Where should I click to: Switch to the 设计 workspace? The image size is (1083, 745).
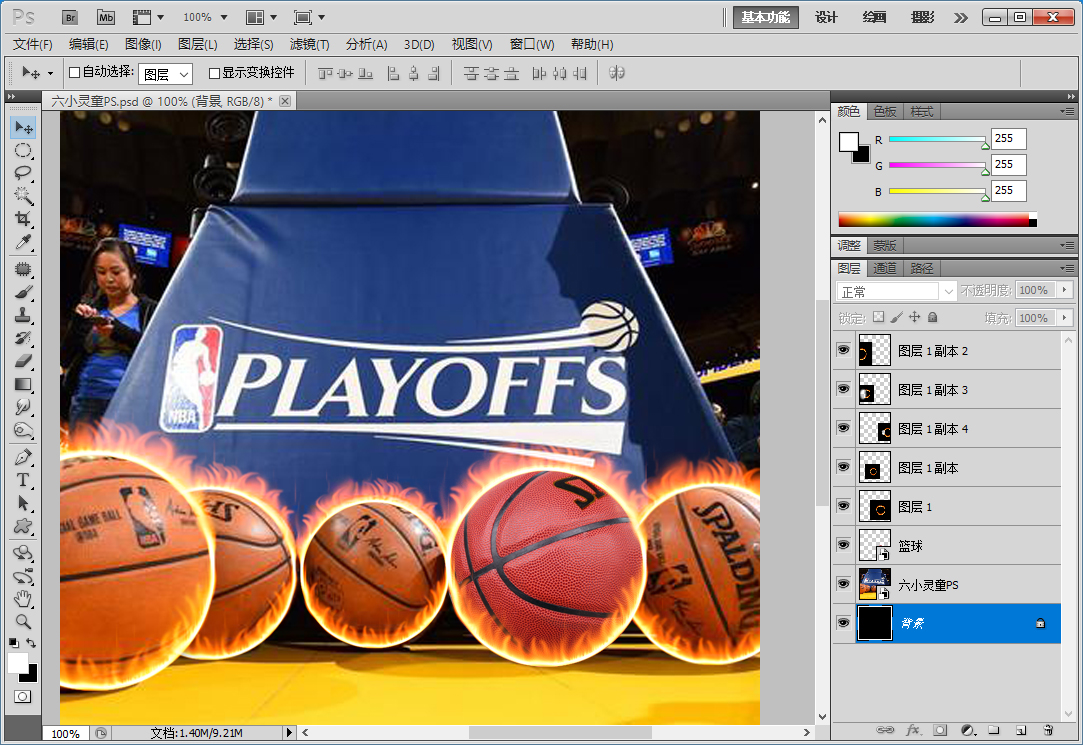826,17
